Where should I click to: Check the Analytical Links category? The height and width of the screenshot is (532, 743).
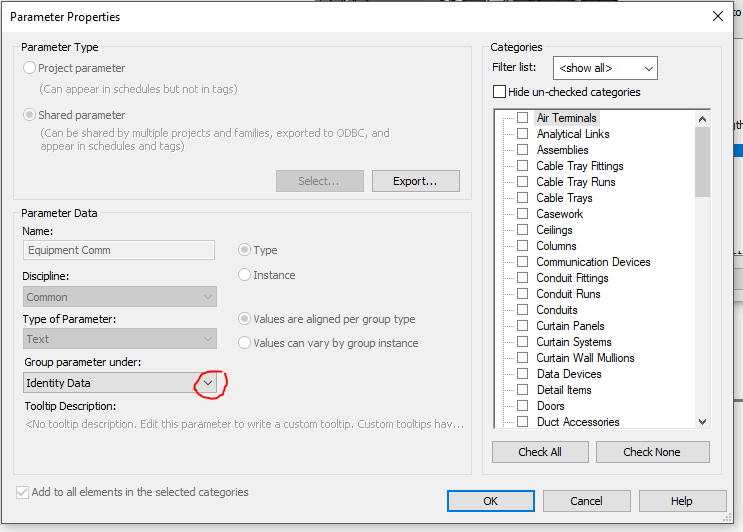(x=522, y=134)
